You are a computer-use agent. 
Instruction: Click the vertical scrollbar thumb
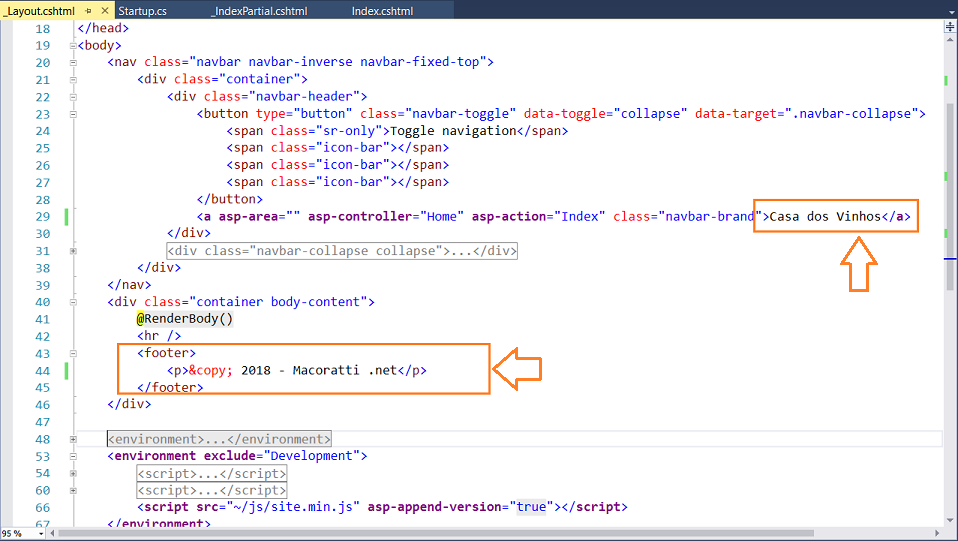pos(950,196)
